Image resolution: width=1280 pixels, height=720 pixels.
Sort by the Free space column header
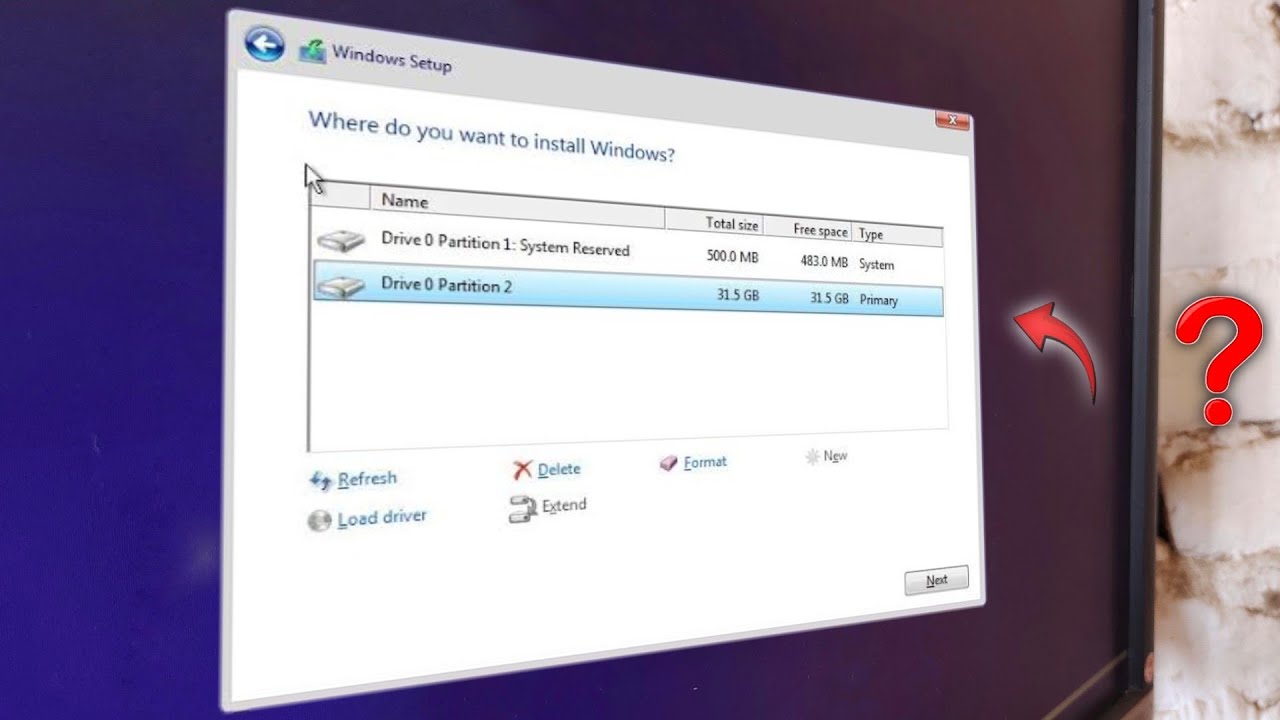click(810, 230)
